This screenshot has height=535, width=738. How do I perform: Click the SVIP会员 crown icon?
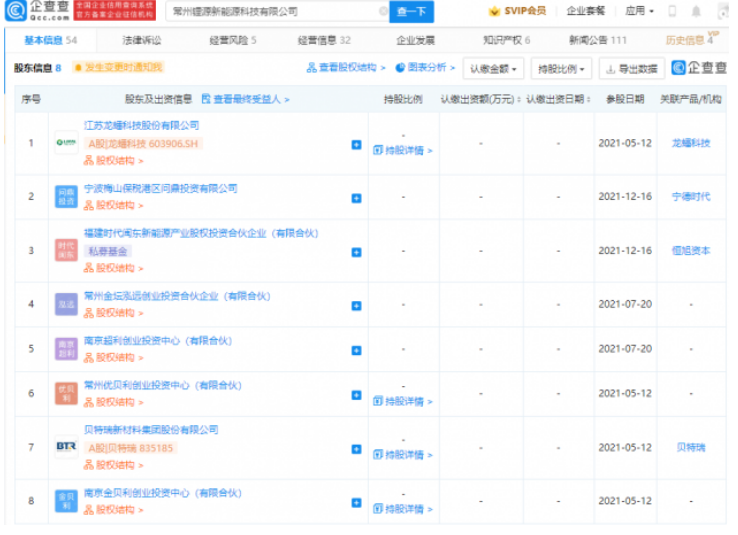click(495, 11)
